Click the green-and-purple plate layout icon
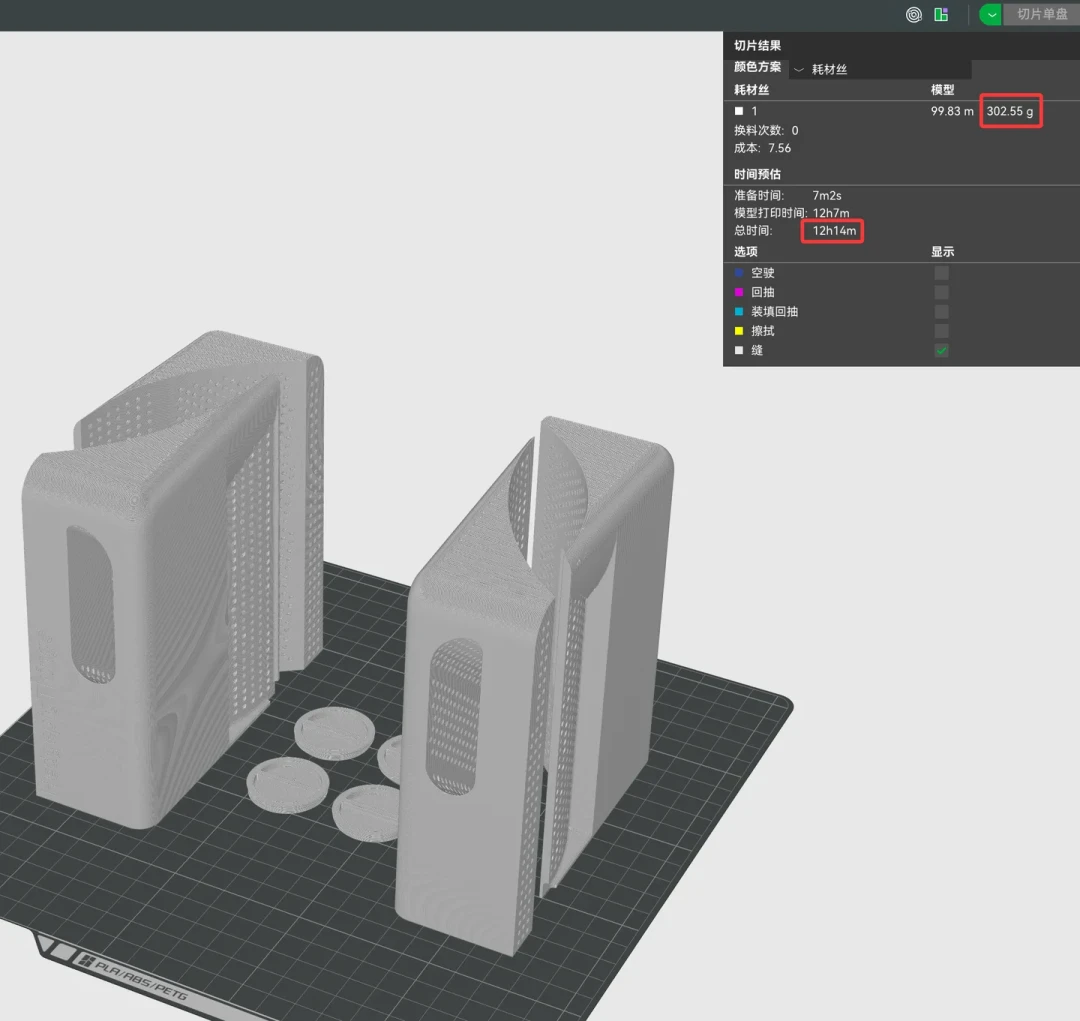Image resolution: width=1080 pixels, height=1021 pixels. coord(941,14)
